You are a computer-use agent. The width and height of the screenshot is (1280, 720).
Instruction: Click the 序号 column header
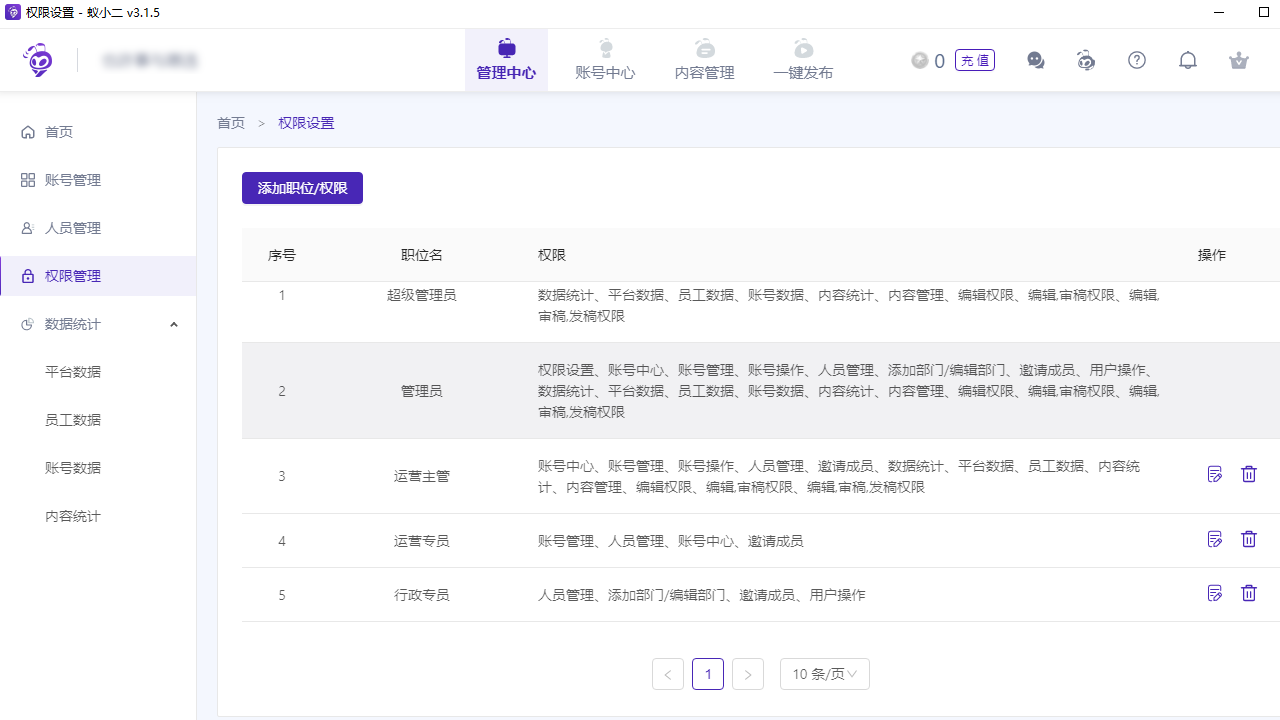point(282,255)
